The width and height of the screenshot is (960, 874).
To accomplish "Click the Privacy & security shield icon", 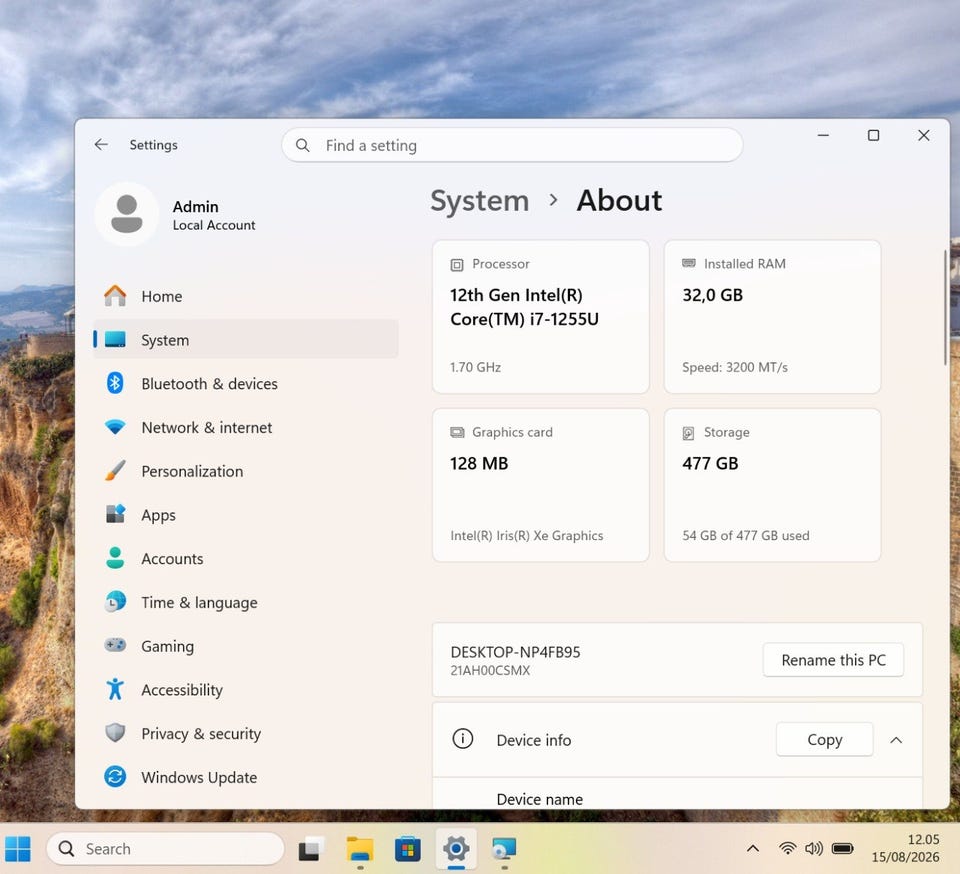I will tap(115, 733).
